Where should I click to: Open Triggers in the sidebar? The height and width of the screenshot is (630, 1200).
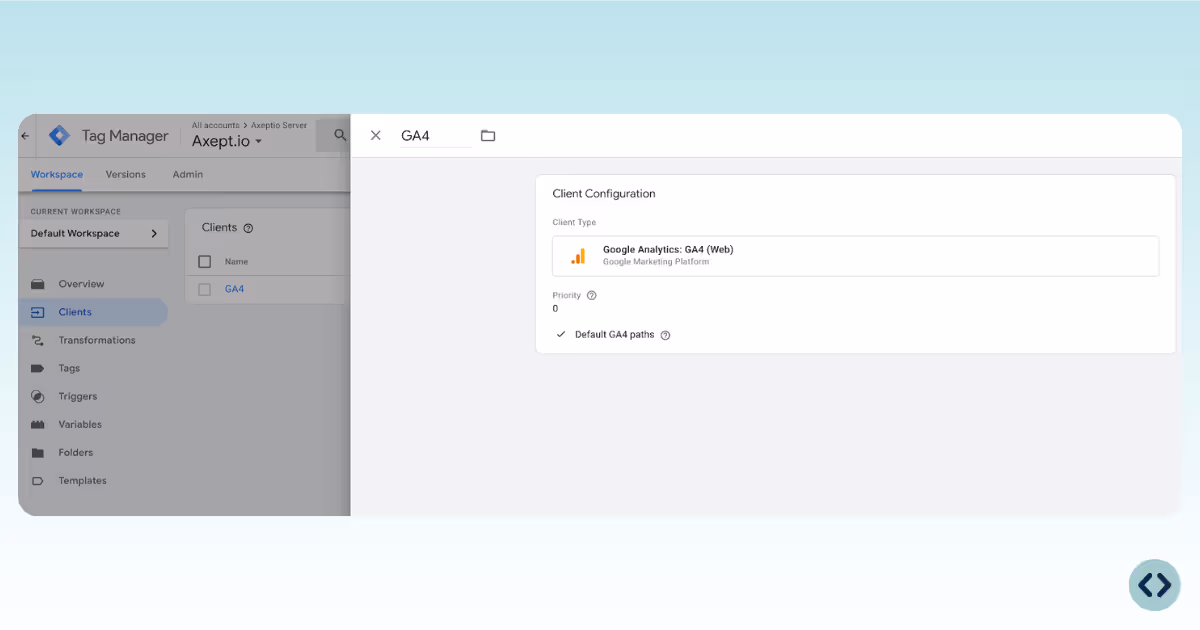[x=78, y=396]
